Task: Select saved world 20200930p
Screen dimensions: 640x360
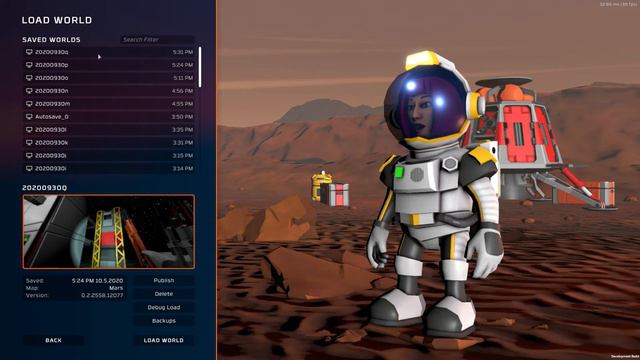Action: pos(109,65)
